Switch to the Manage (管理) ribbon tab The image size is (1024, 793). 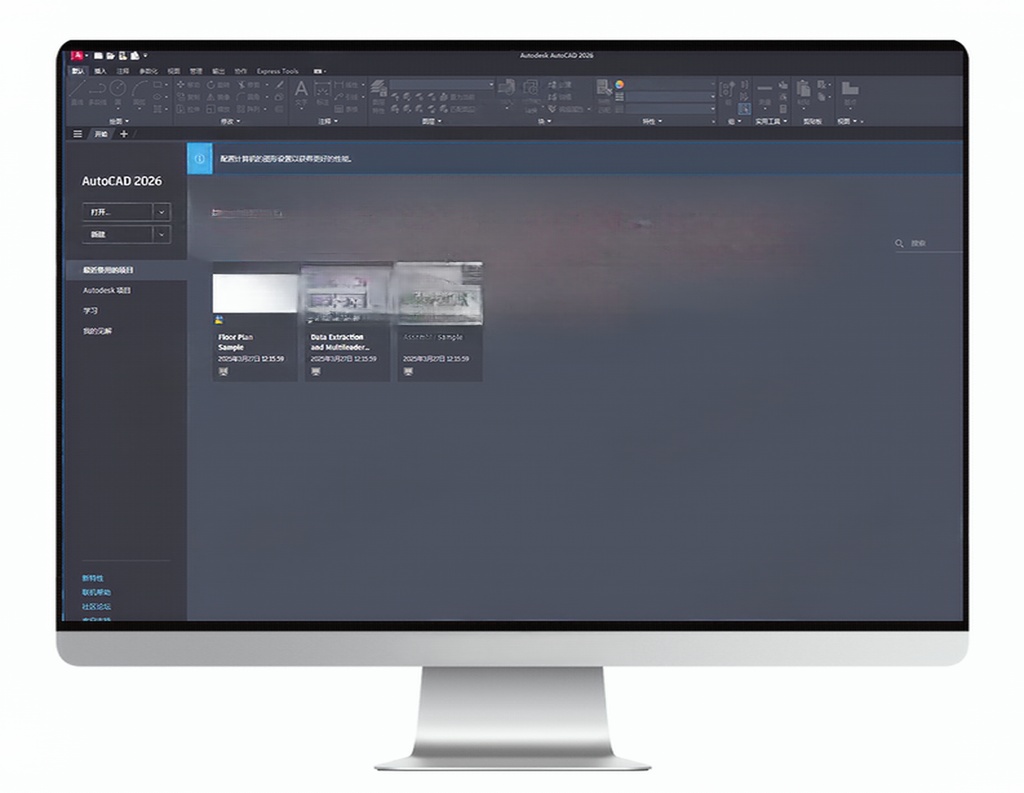click(196, 71)
